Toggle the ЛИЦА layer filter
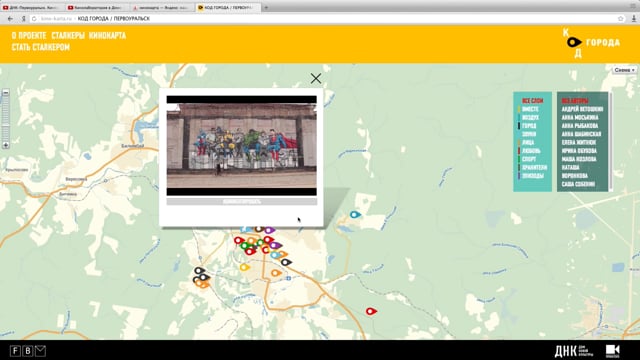This screenshot has width=640, height=360. (528, 142)
